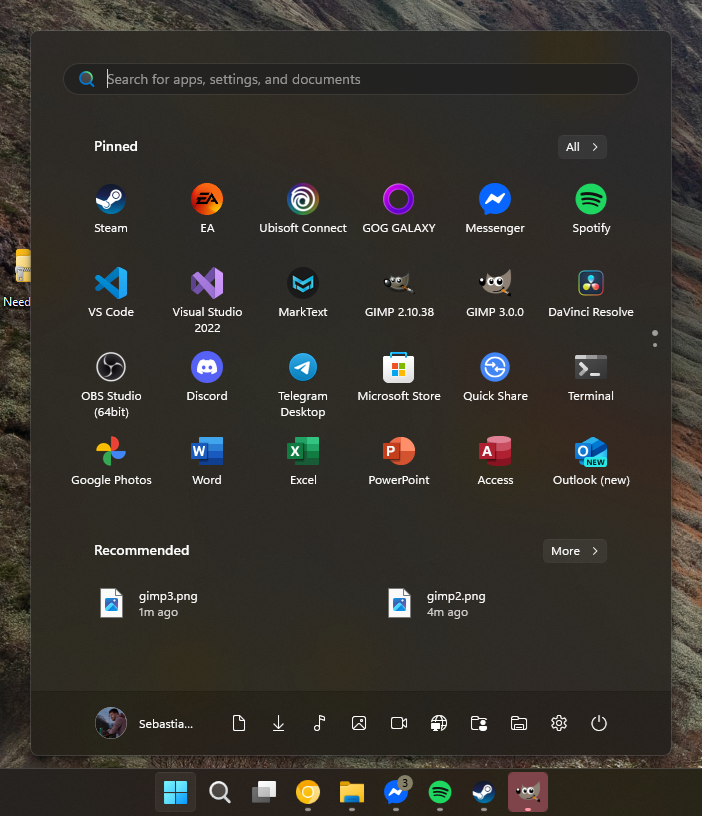Open Access database app
The width and height of the screenshot is (702, 816).
(495, 461)
